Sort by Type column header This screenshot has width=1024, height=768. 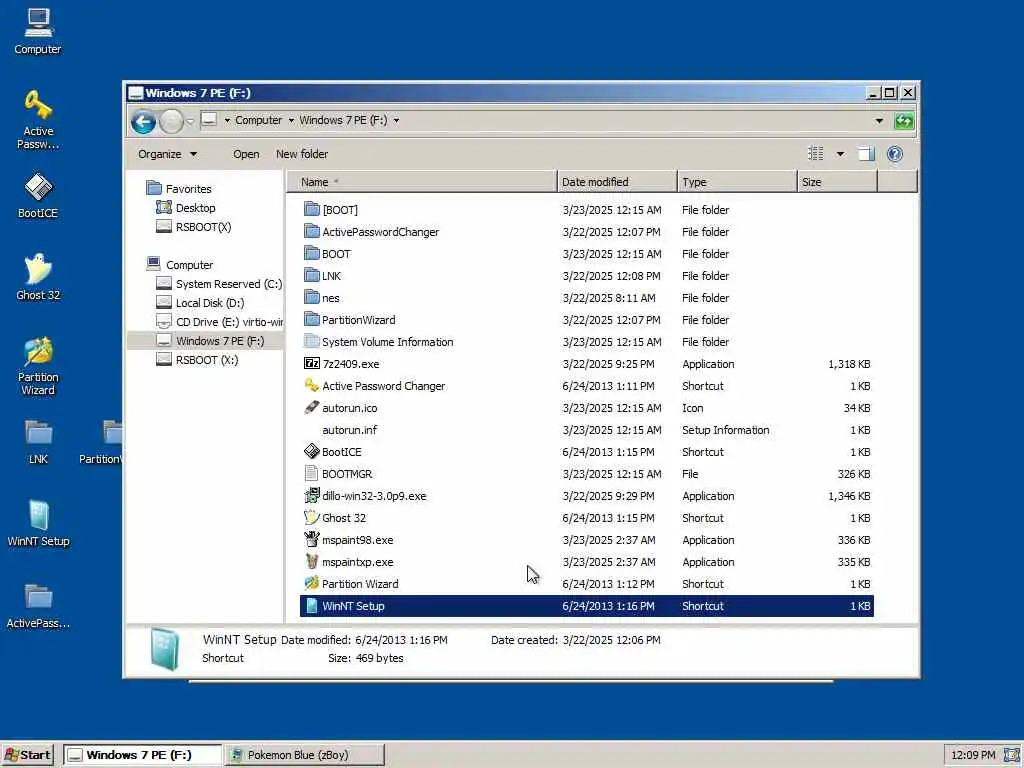pyautogui.click(x=737, y=182)
